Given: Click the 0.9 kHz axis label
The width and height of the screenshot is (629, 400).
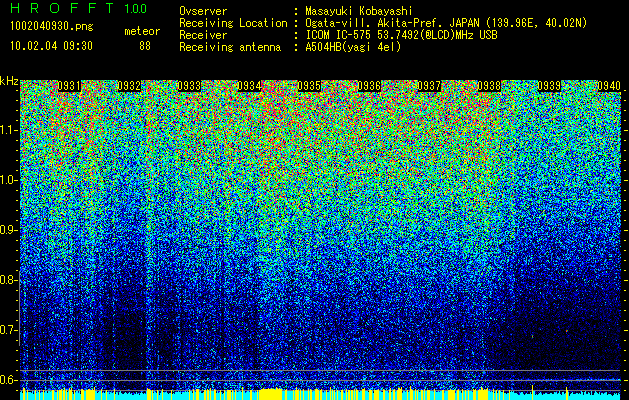Looking at the screenshot, I should [8, 230].
